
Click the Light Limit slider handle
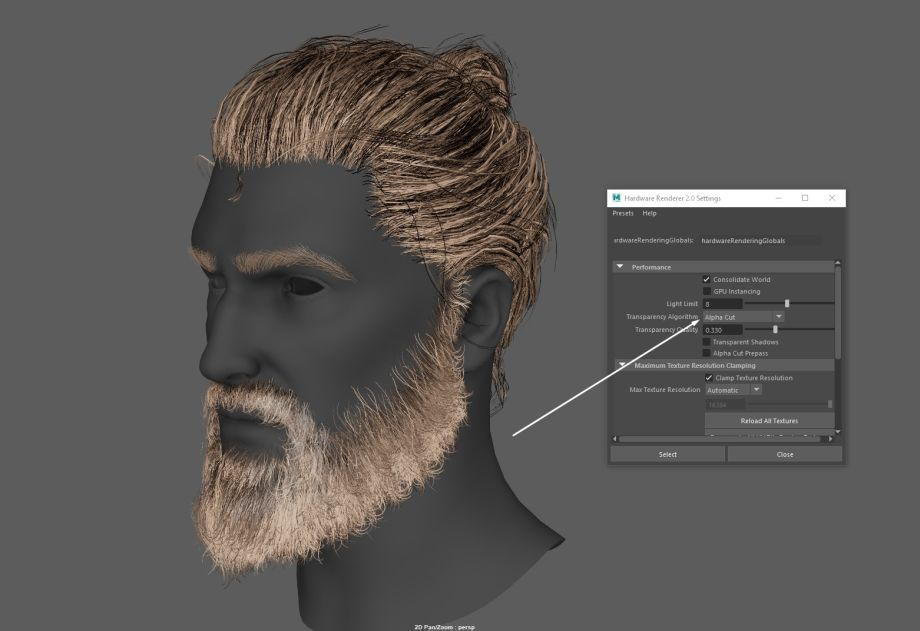click(x=787, y=303)
